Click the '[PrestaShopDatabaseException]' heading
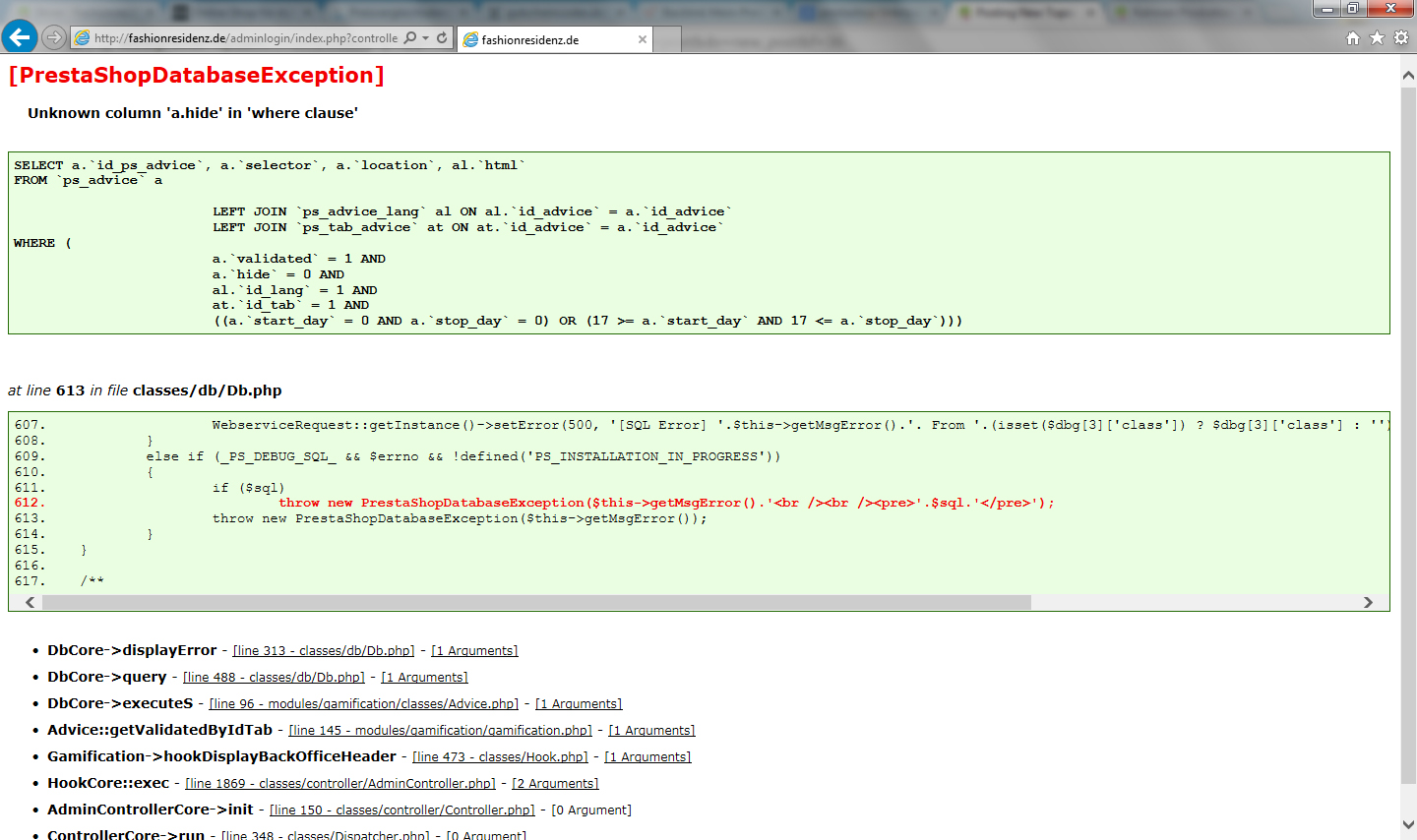This screenshot has width=1417, height=840. point(197,76)
